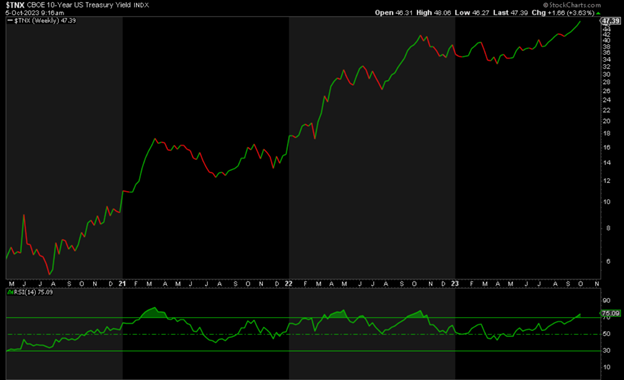Click the Chg value +1.66 (+3.63%)
This screenshot has width=624, height=380.
click(x=571, y=13)
